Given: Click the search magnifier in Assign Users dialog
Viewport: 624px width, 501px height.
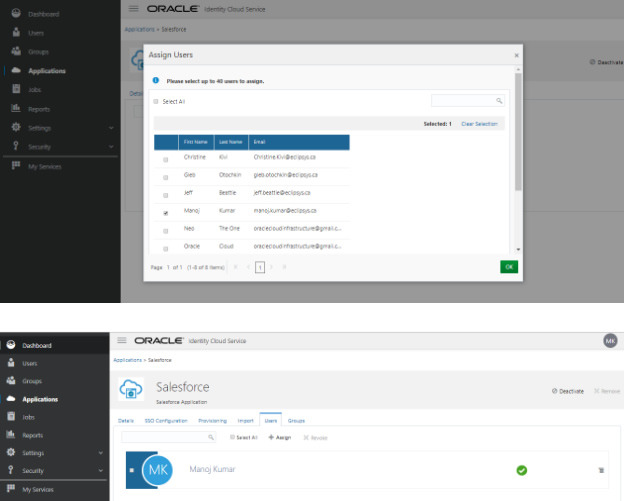Looking at the screenshot, I should coord(499,101).
